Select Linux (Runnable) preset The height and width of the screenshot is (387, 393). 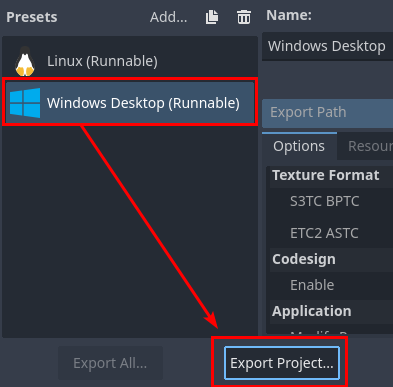pos(130,61)
